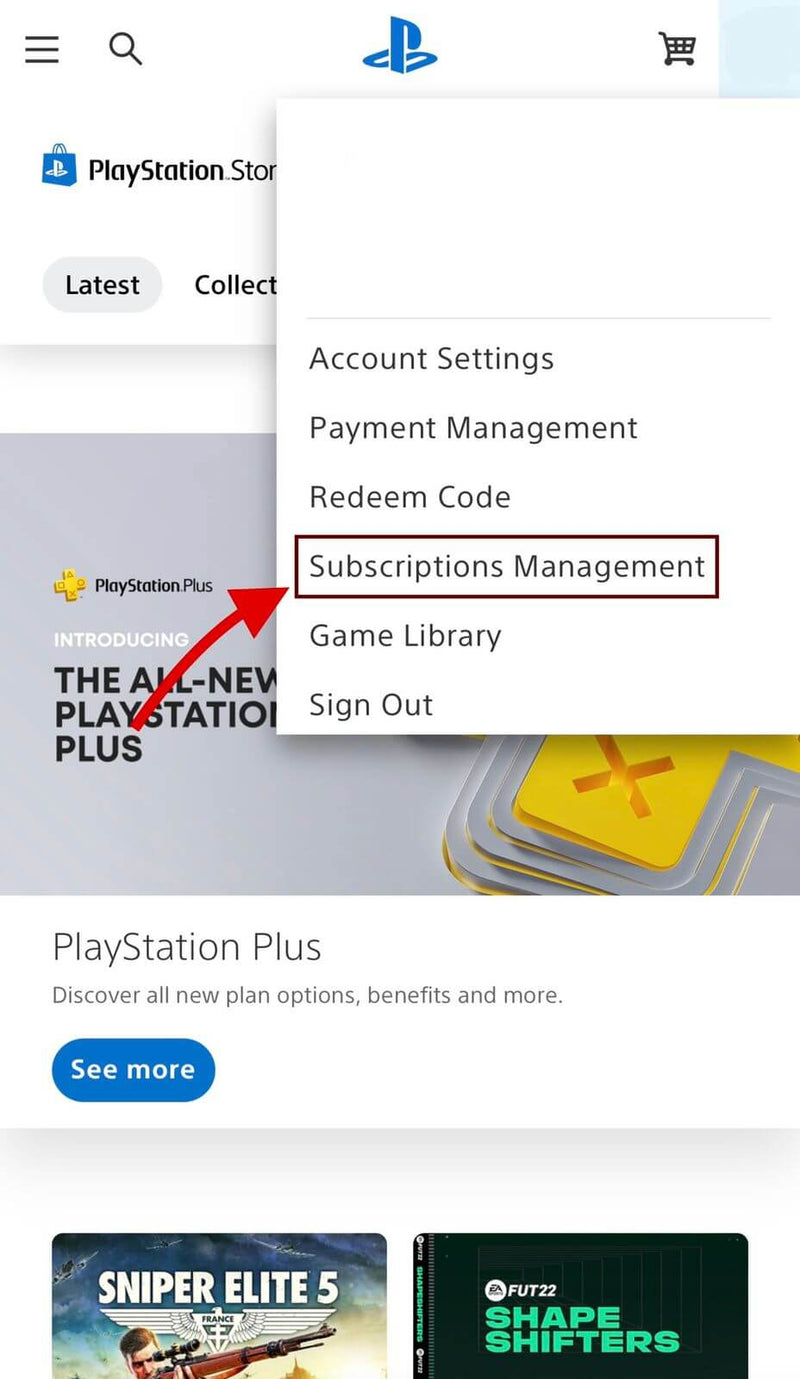Open the FUT22 Shapeshifters tile
This screenshot has height=1379, width=800.
coord(581,1306)
